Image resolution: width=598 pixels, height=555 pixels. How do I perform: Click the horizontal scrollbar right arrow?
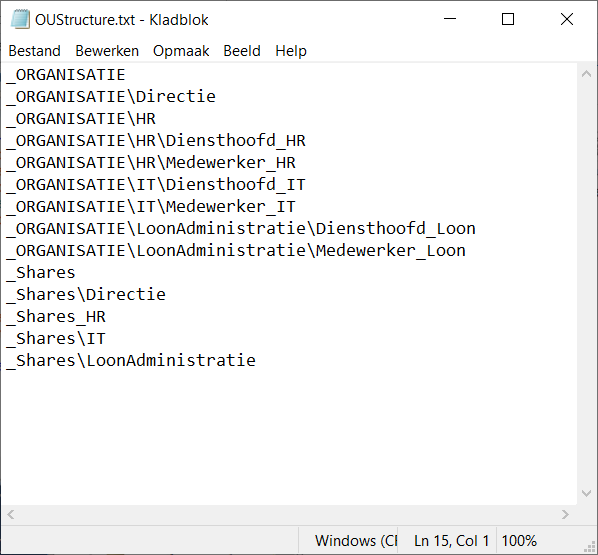click(x=566, y=515)
